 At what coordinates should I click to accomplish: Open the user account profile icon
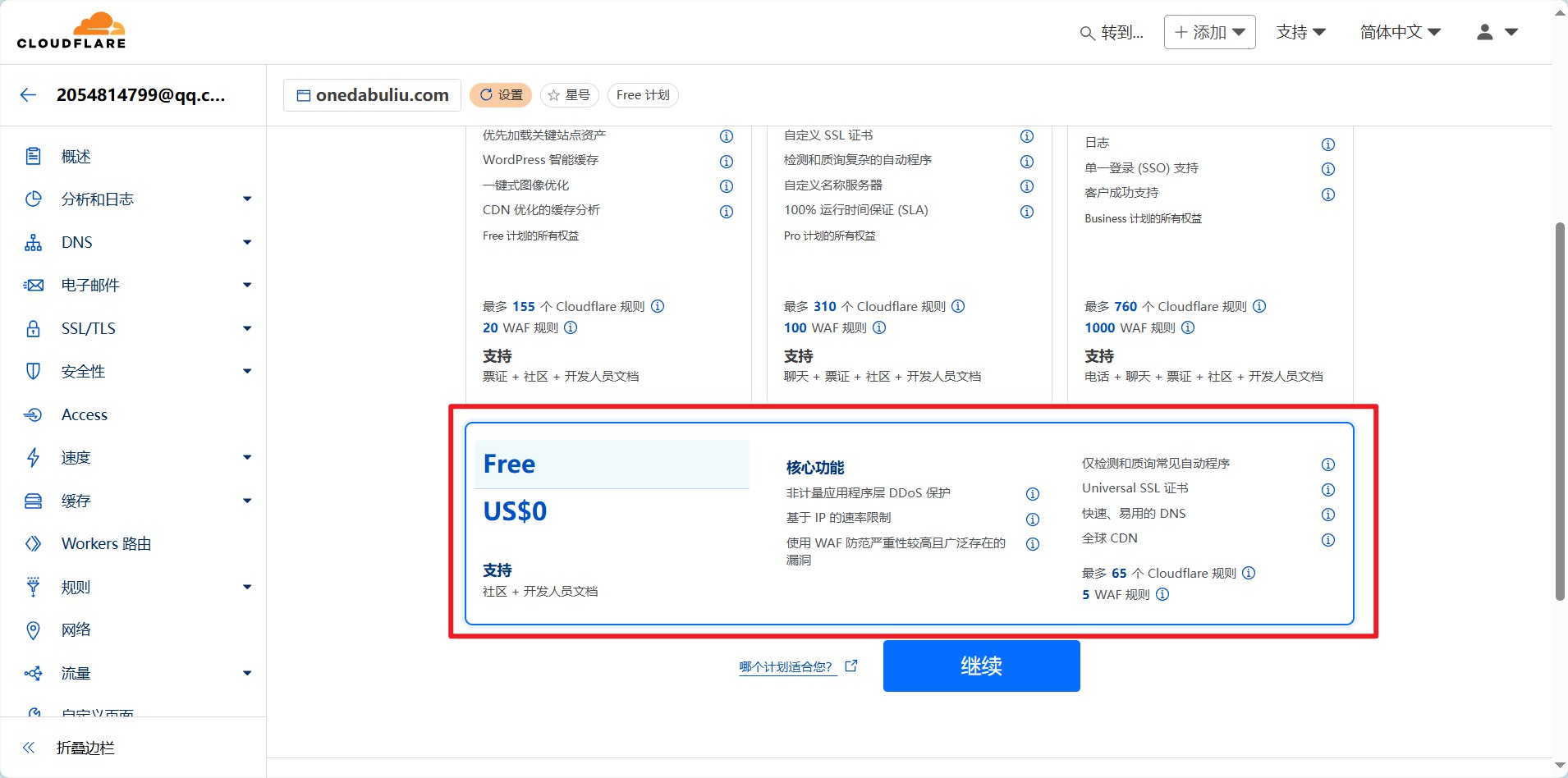tap(1484, 32)
